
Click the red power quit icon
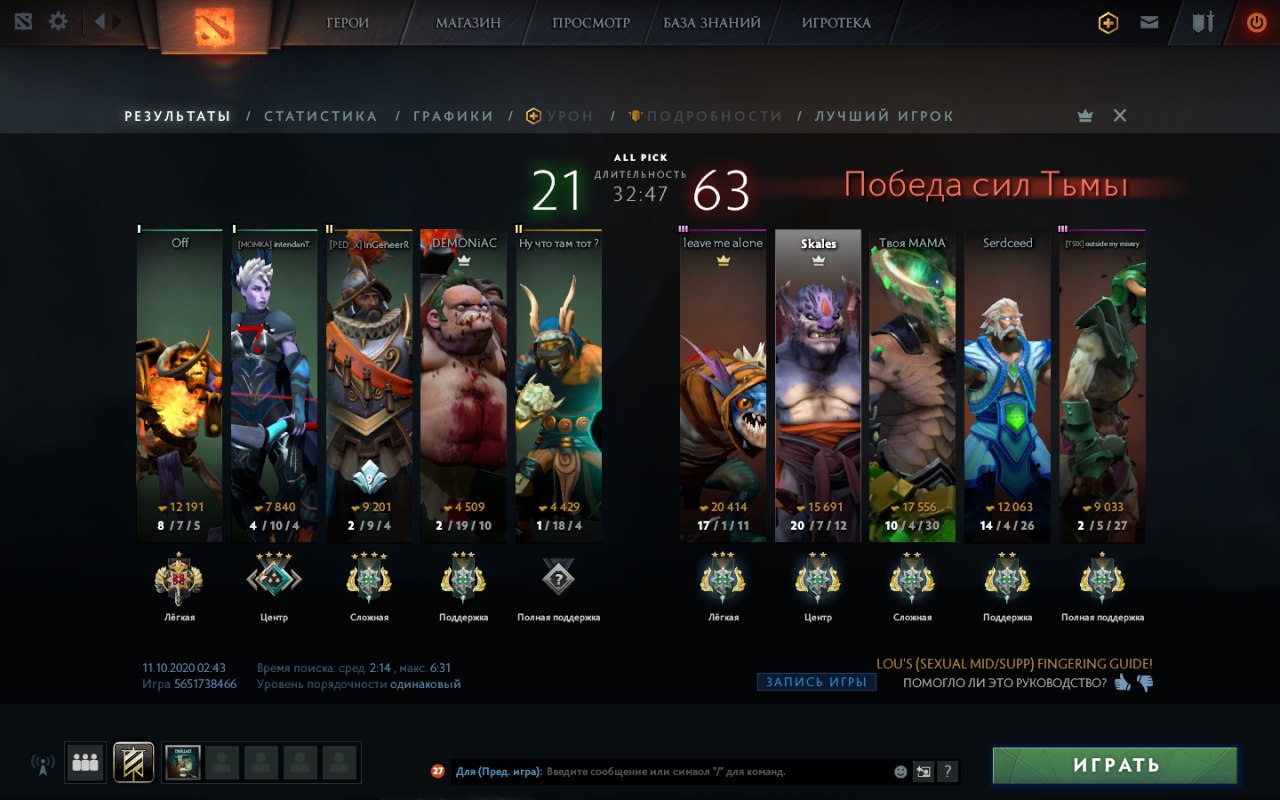(x=1256, y=22)
